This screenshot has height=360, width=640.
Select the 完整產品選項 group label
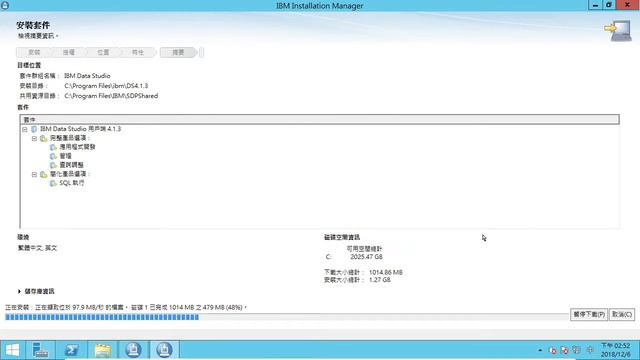[69, 138]
